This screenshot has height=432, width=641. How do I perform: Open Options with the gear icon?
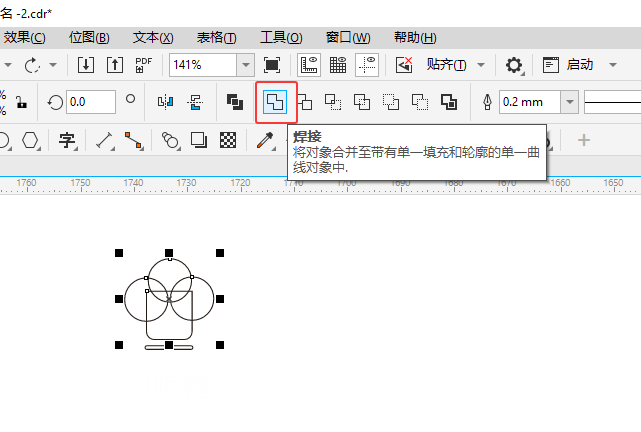pos(514,65)
